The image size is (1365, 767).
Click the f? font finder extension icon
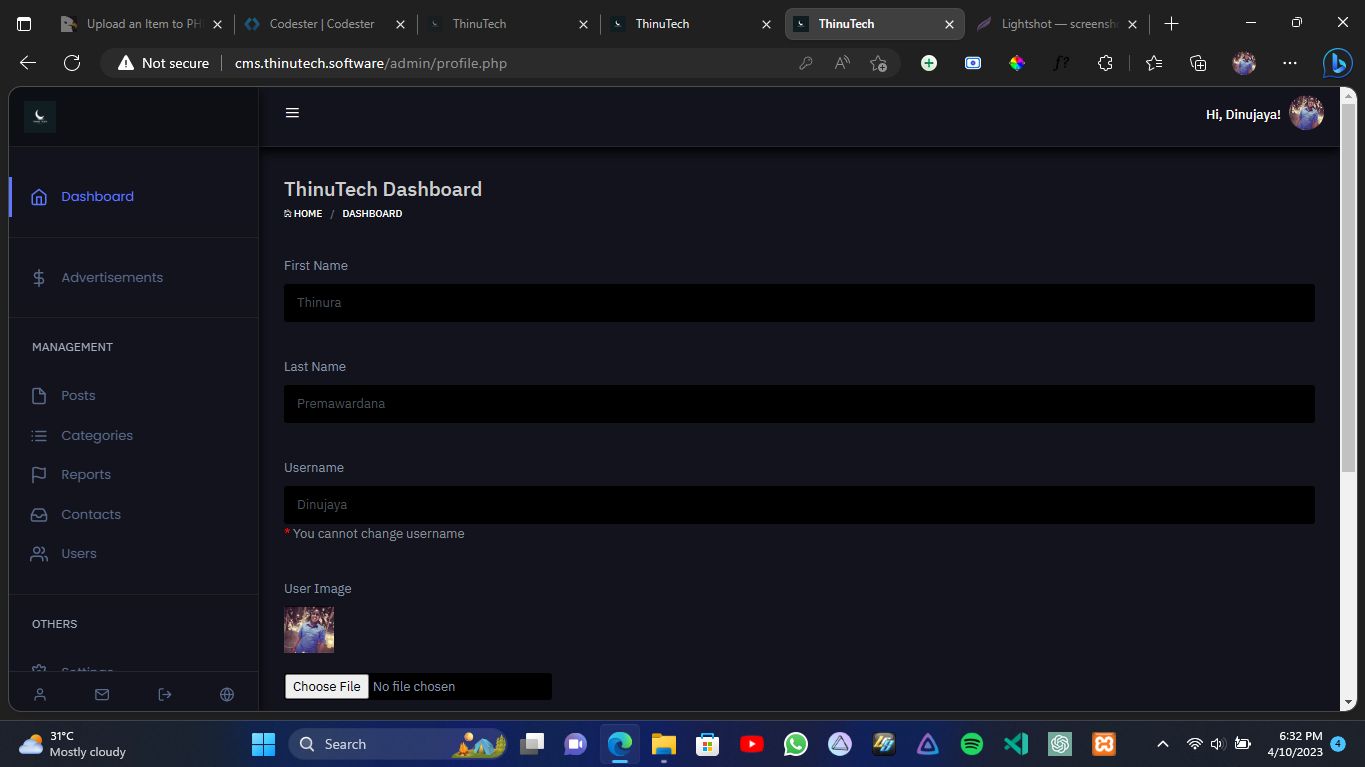pyautogui.click(x=1061, y=63)
